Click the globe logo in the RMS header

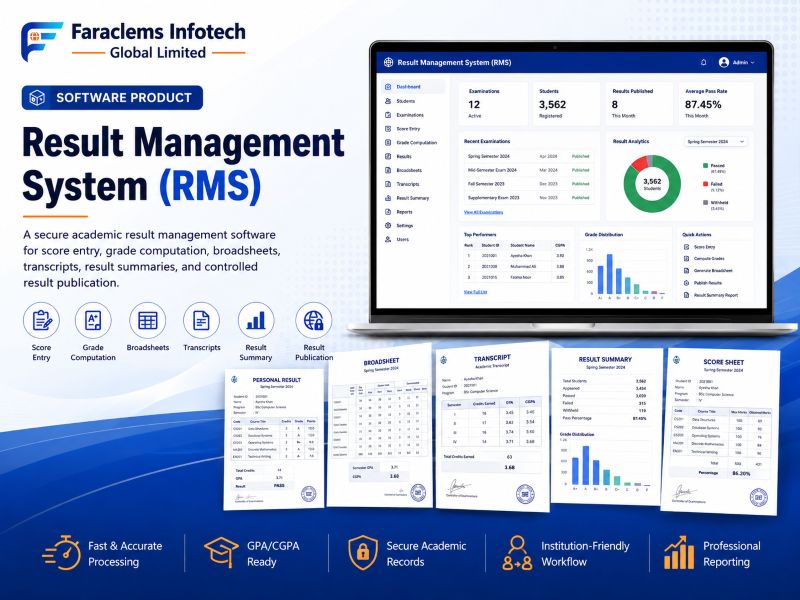[x=388, y=62]
